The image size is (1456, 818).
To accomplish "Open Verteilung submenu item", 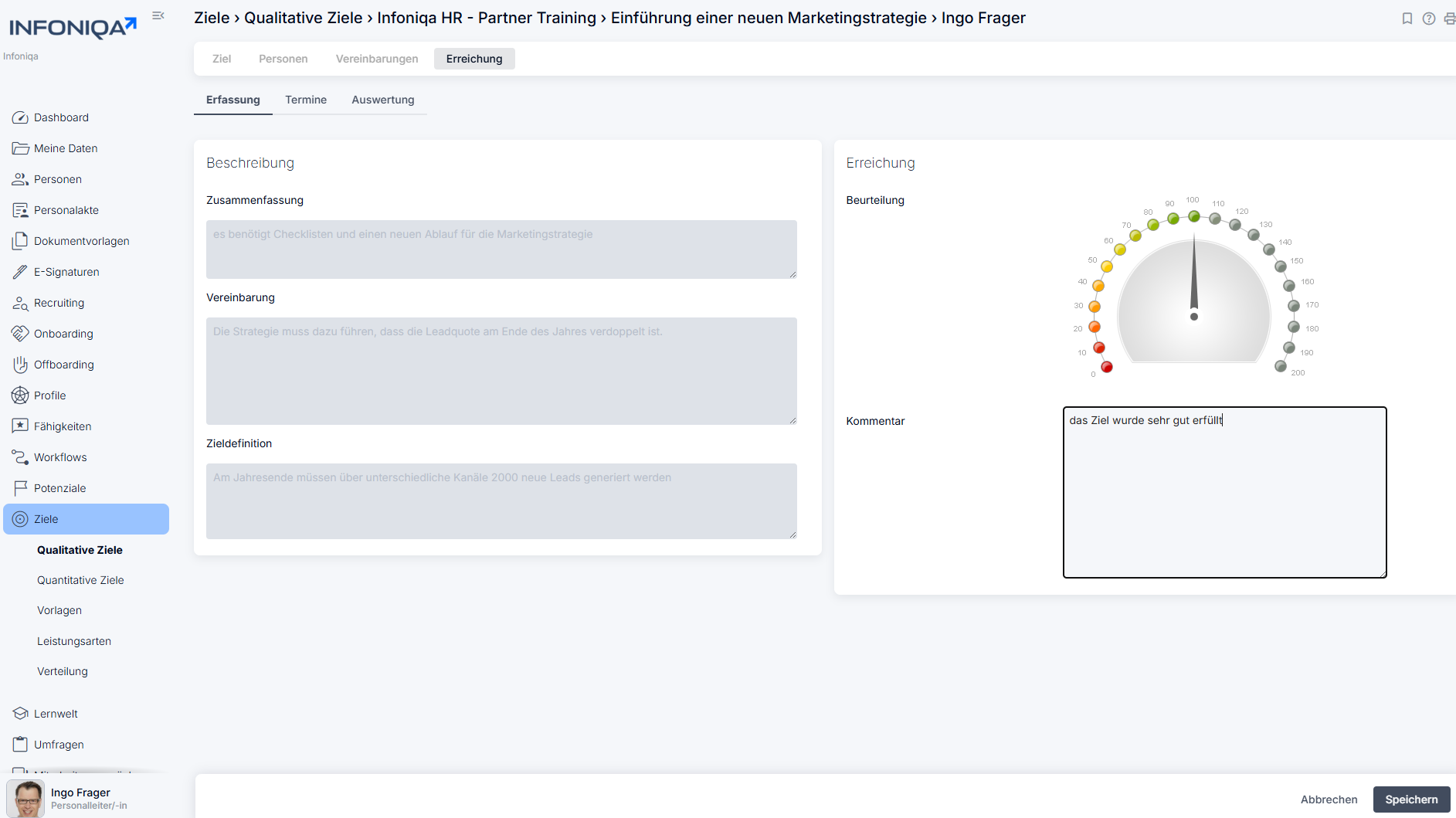I will pos(63,671).
